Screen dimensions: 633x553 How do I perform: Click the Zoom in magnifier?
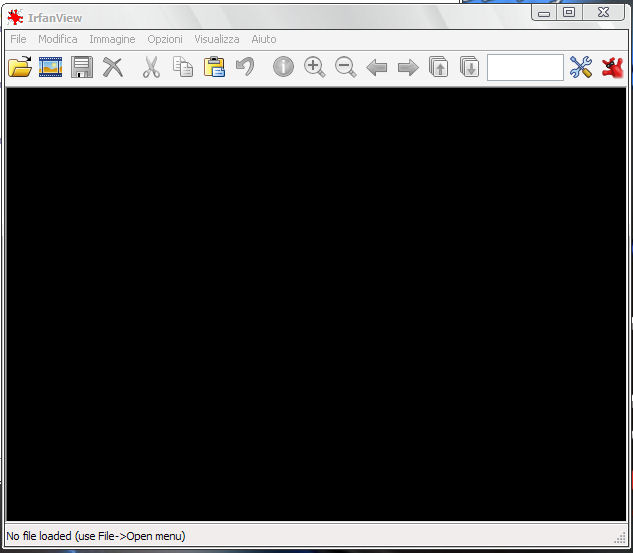pos(314,67)
